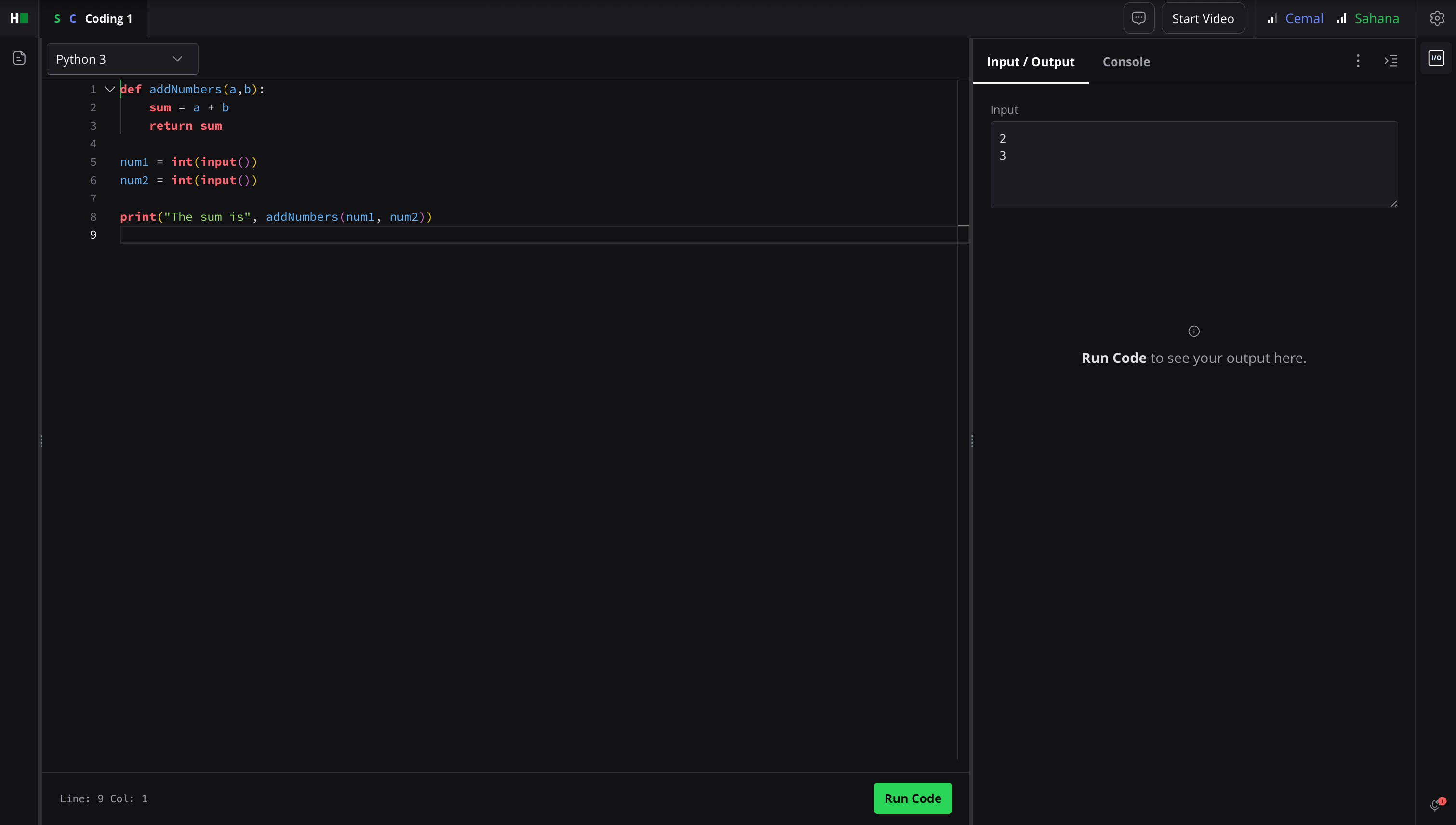The height and width of the screenshot is (825, 1456).
Task: Select the Input / Output tab
Action: pos(1030,62)
